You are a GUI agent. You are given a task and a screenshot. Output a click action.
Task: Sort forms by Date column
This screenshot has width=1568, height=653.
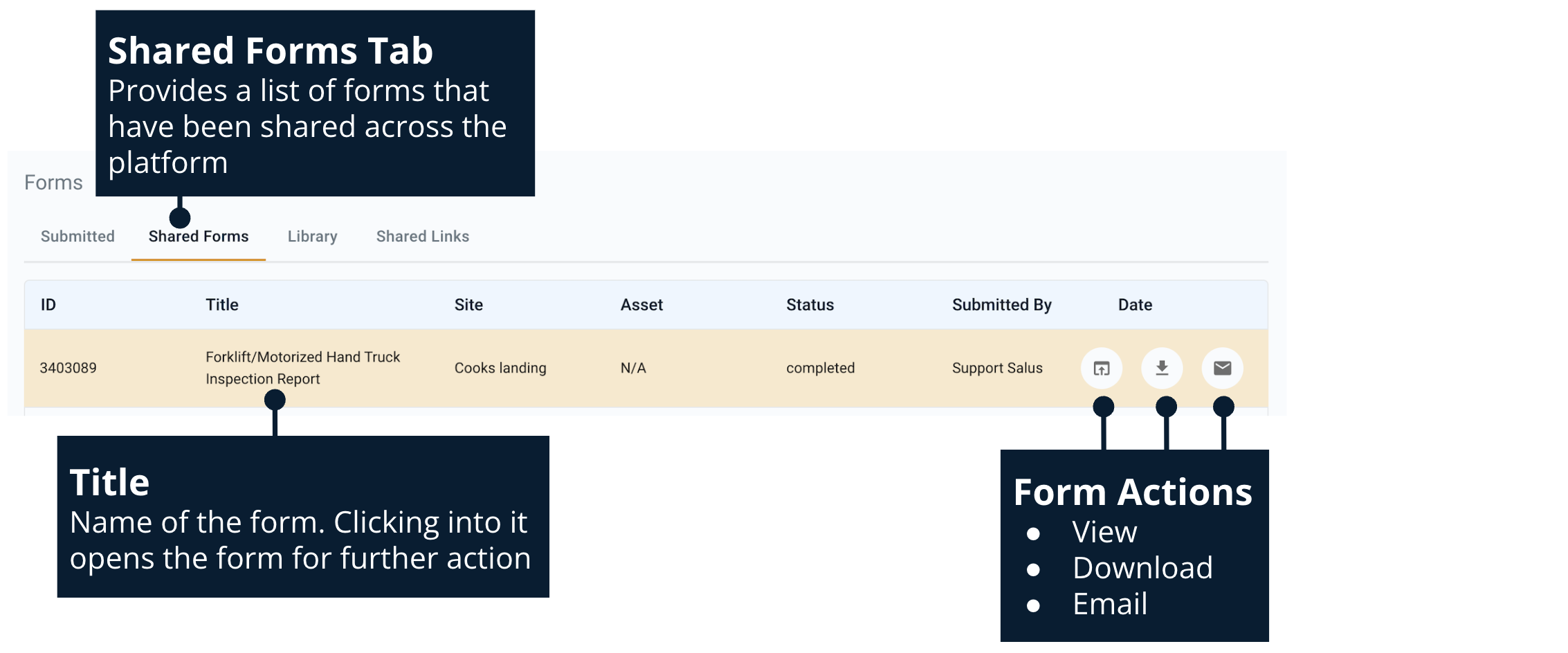pos(1135,305)
